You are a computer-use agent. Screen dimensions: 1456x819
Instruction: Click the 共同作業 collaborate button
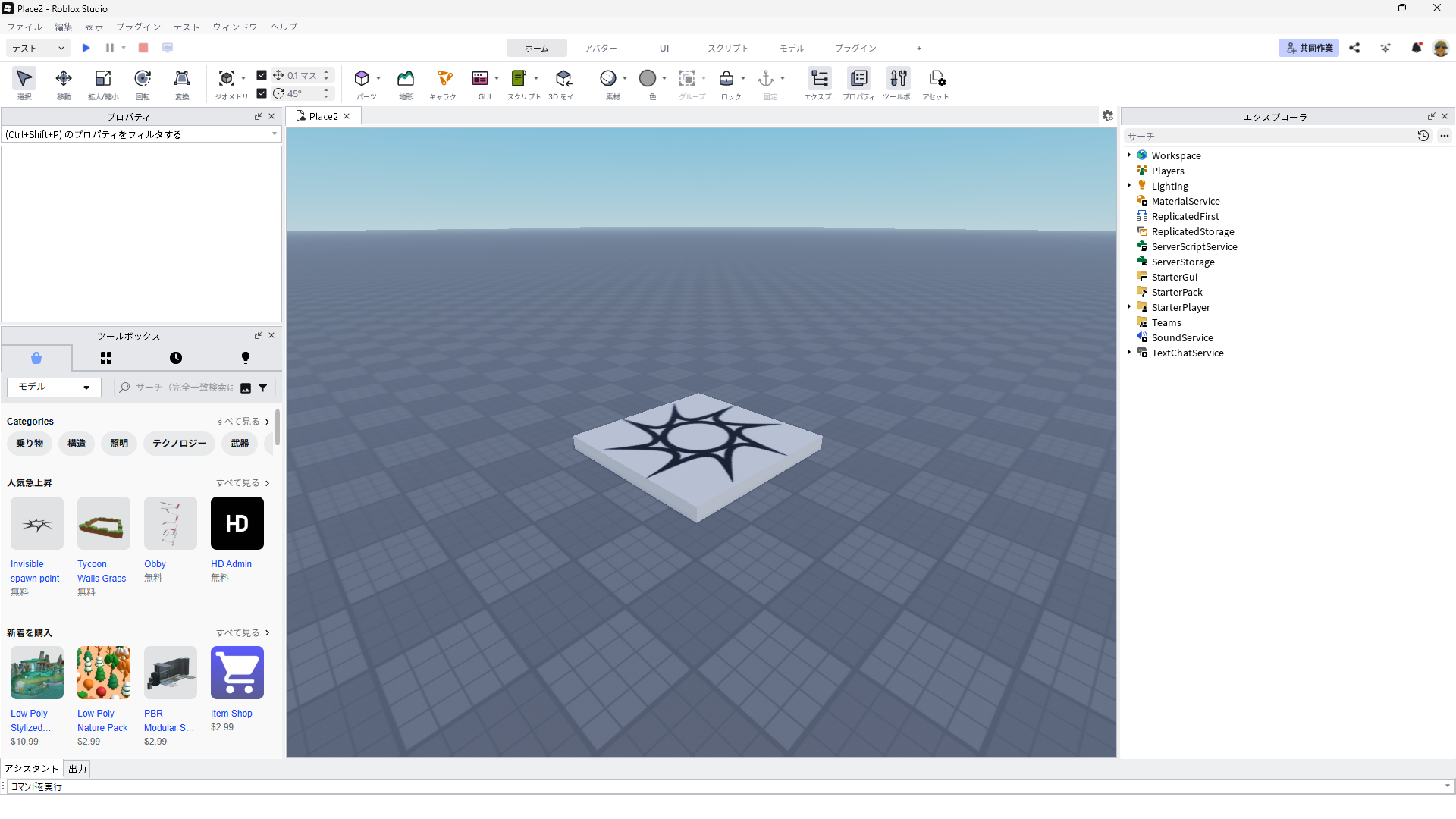(x=1309, y=48)
